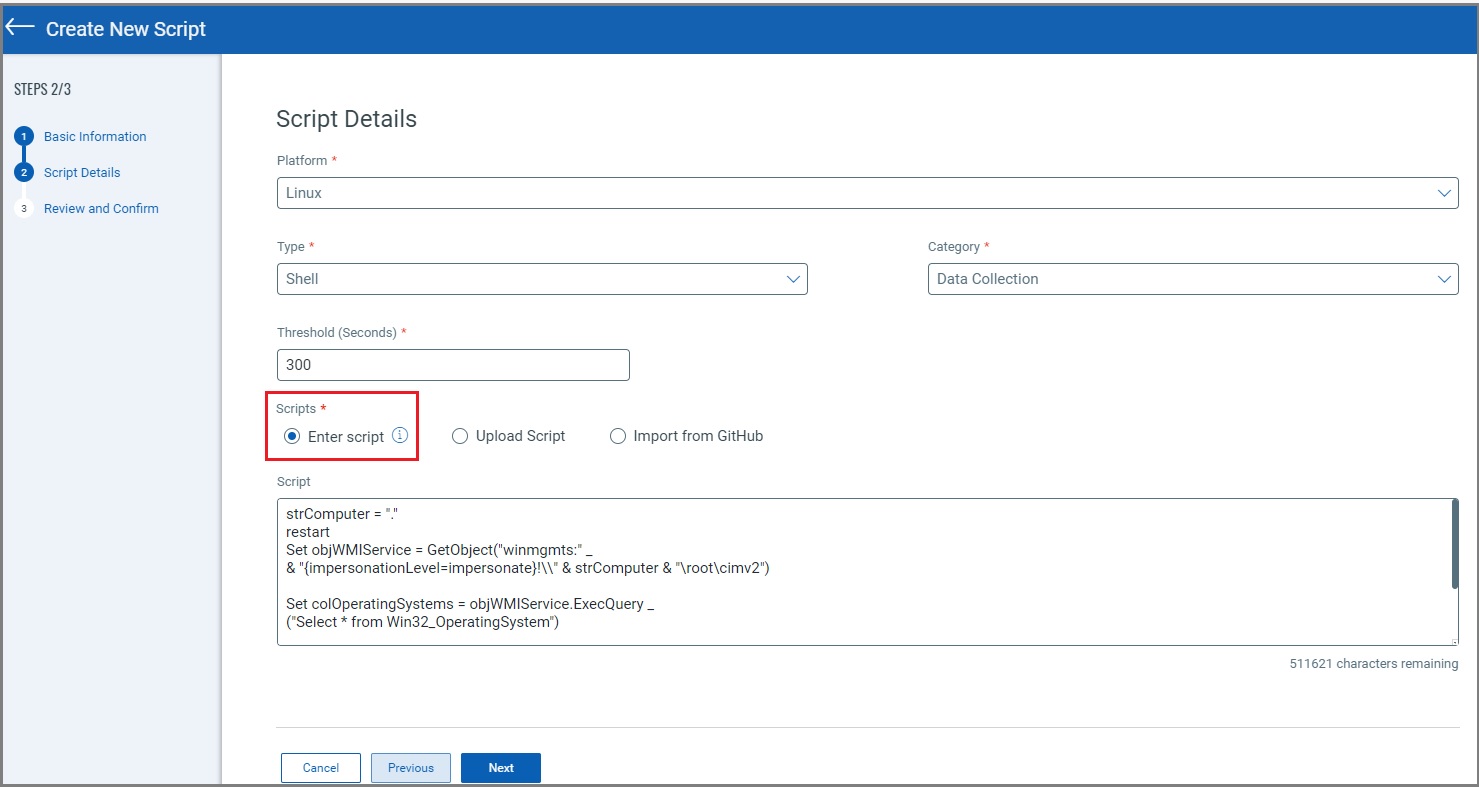Select the Upload Script radio option
This screenshot has height=787, width=1479.
click(460, 436)
